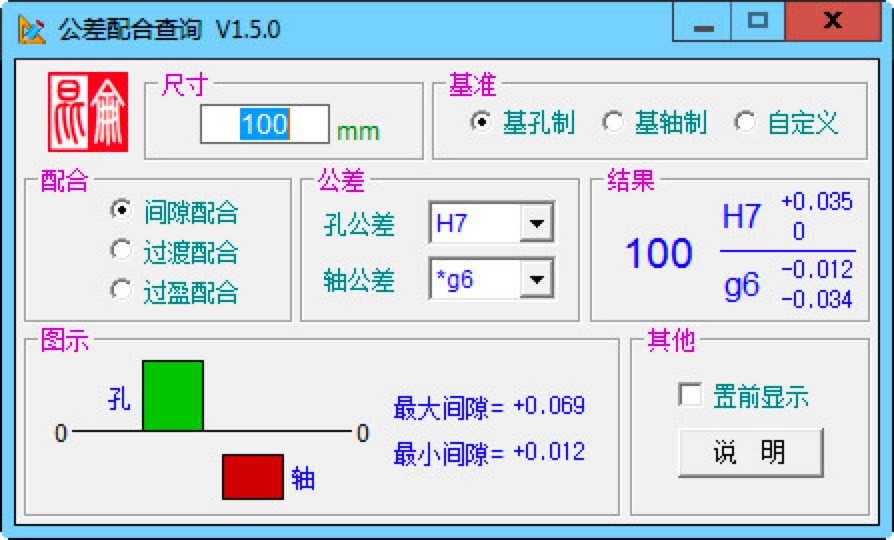This screenshot has width=894, height=540.
Task: Click the 最小间隙 value +0.012
Action: (549, 452)
